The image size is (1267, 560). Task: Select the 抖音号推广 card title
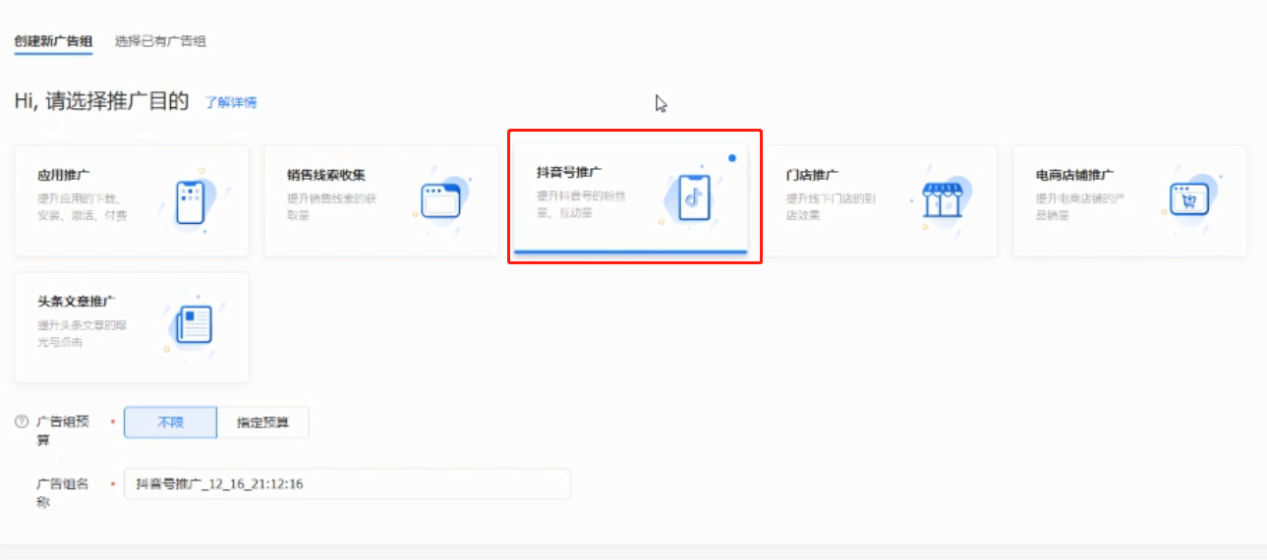(x=569, y=173)
